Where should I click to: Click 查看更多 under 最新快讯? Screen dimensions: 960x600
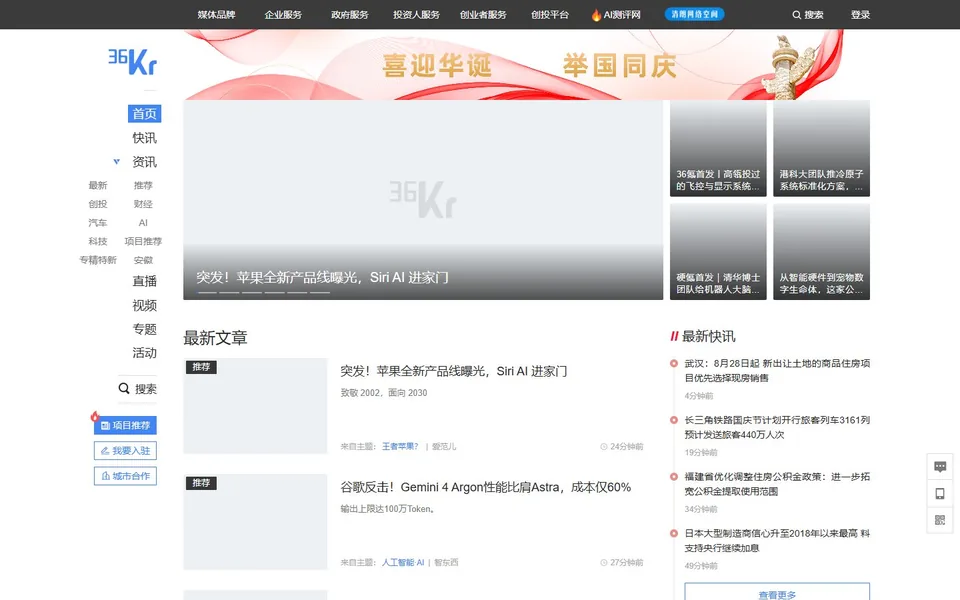coord(777,592)
